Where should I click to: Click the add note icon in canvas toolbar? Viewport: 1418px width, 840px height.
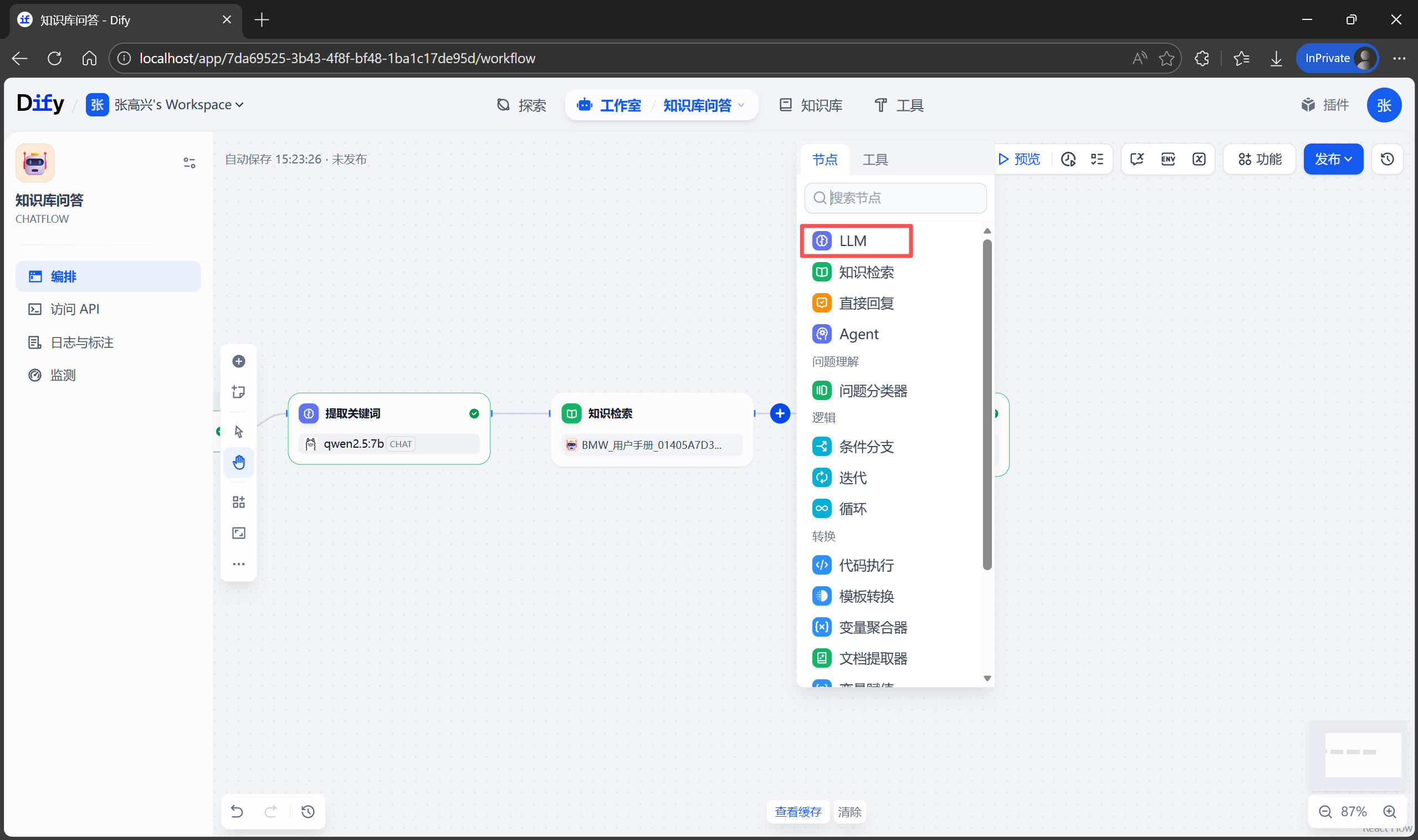pos(238,392)
